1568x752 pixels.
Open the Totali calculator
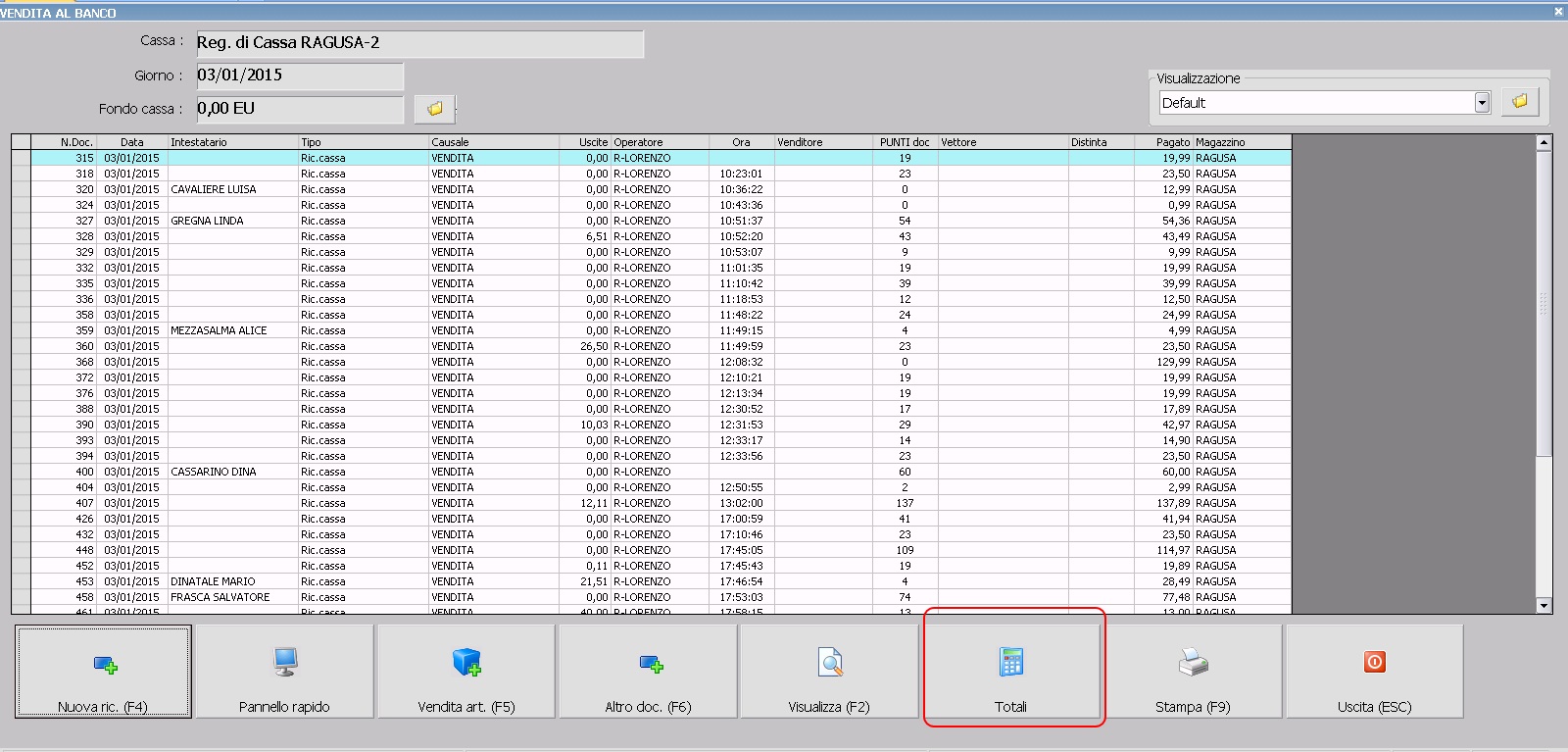1011,672
